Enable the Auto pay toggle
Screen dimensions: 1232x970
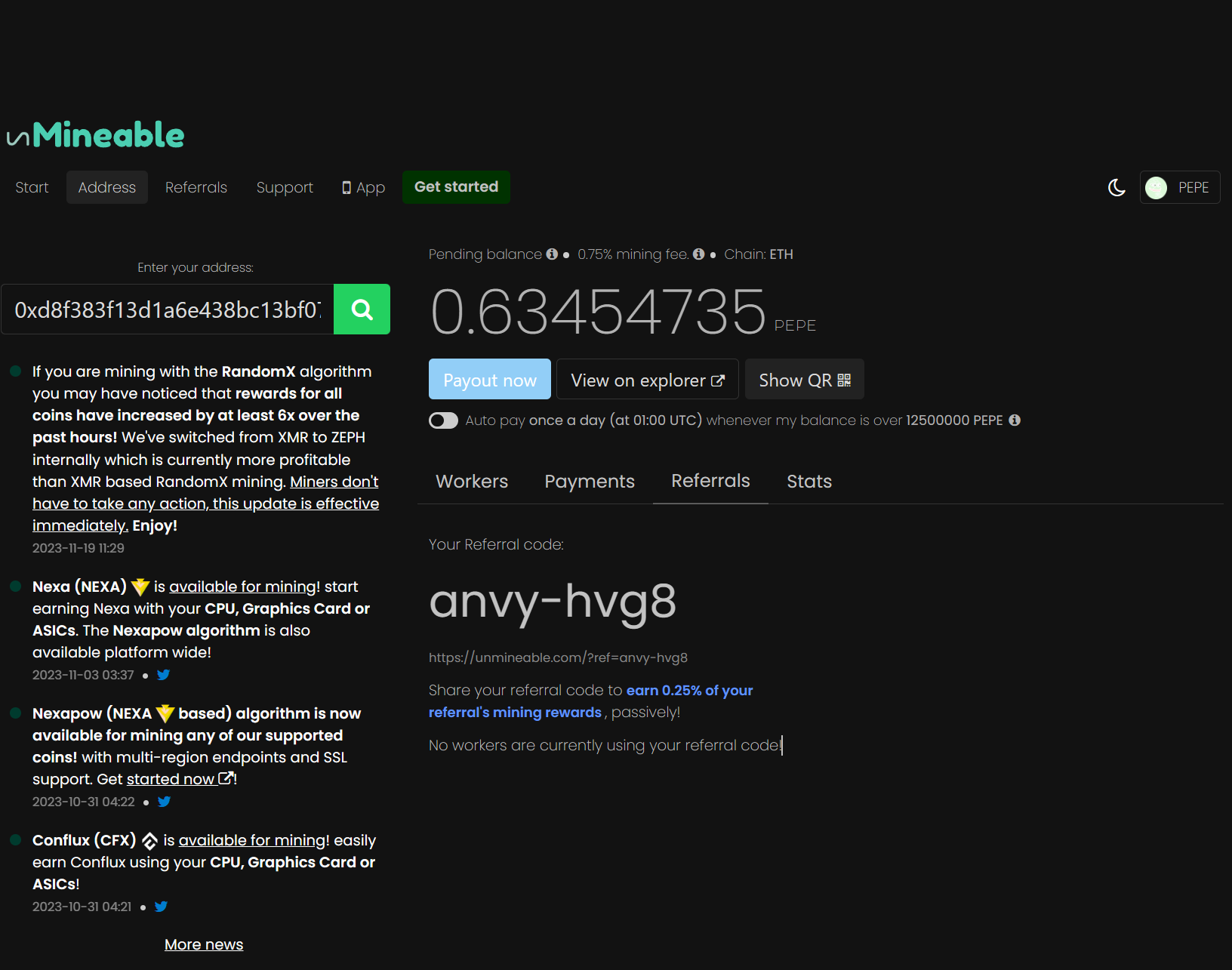click(443, 420)
